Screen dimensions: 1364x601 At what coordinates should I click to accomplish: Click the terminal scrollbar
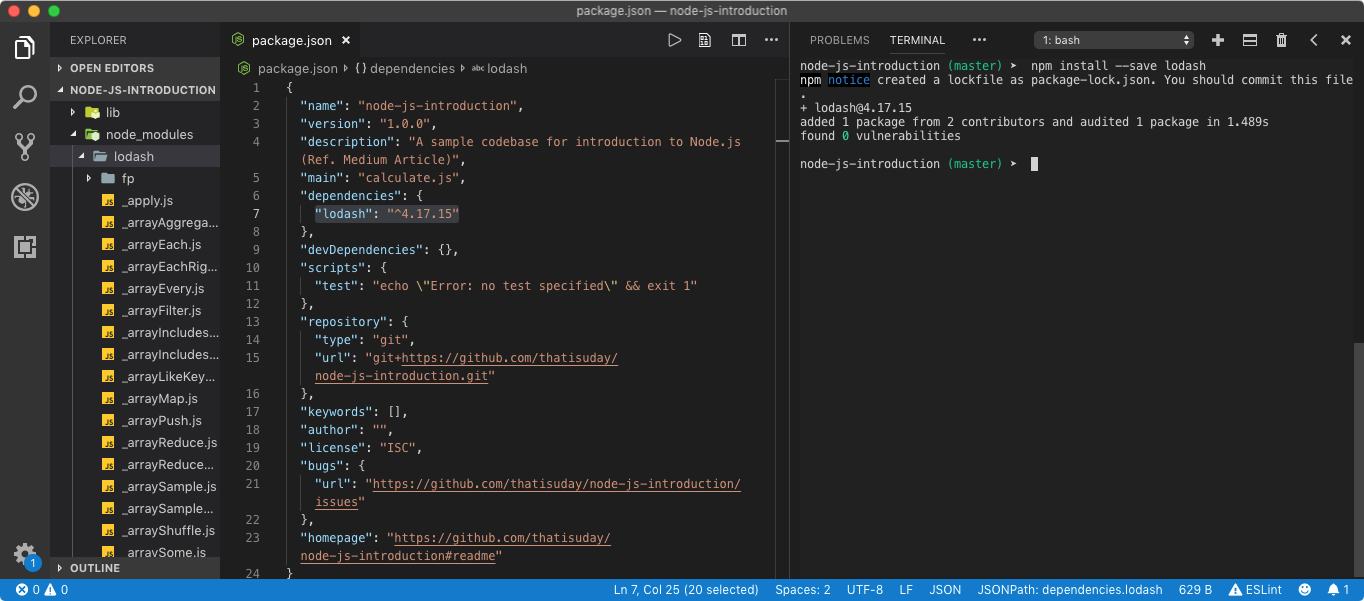coord(1358,460)
